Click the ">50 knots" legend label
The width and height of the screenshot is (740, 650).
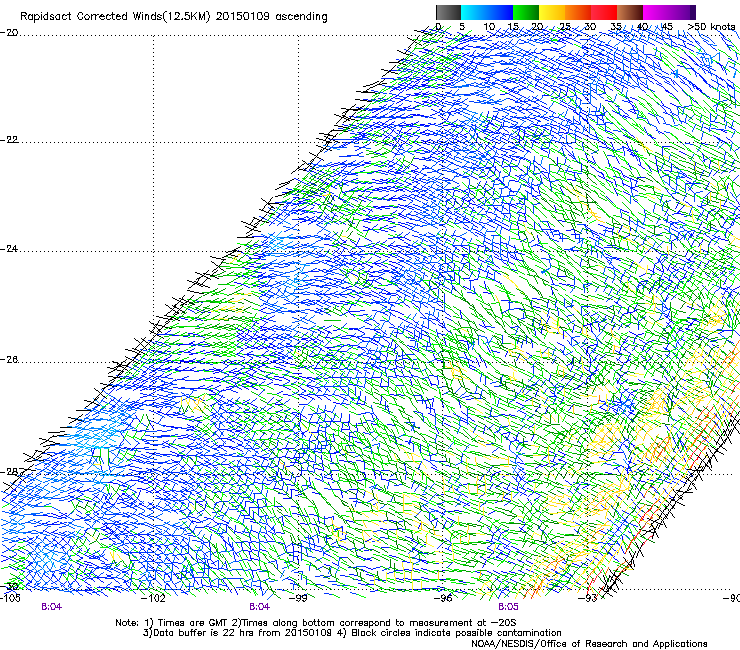[712, 27]
